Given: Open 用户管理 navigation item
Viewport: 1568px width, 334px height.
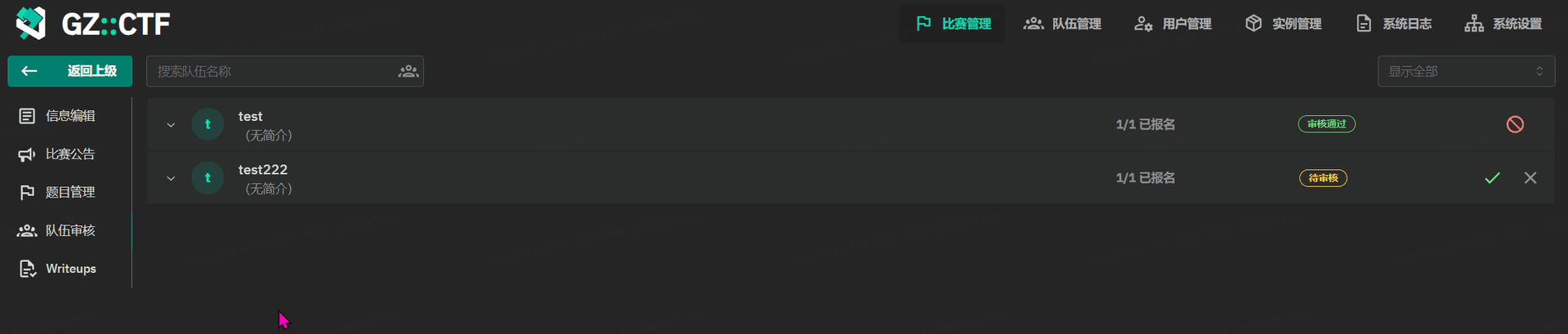Looking at the screenshot, I should (1173, 24).
